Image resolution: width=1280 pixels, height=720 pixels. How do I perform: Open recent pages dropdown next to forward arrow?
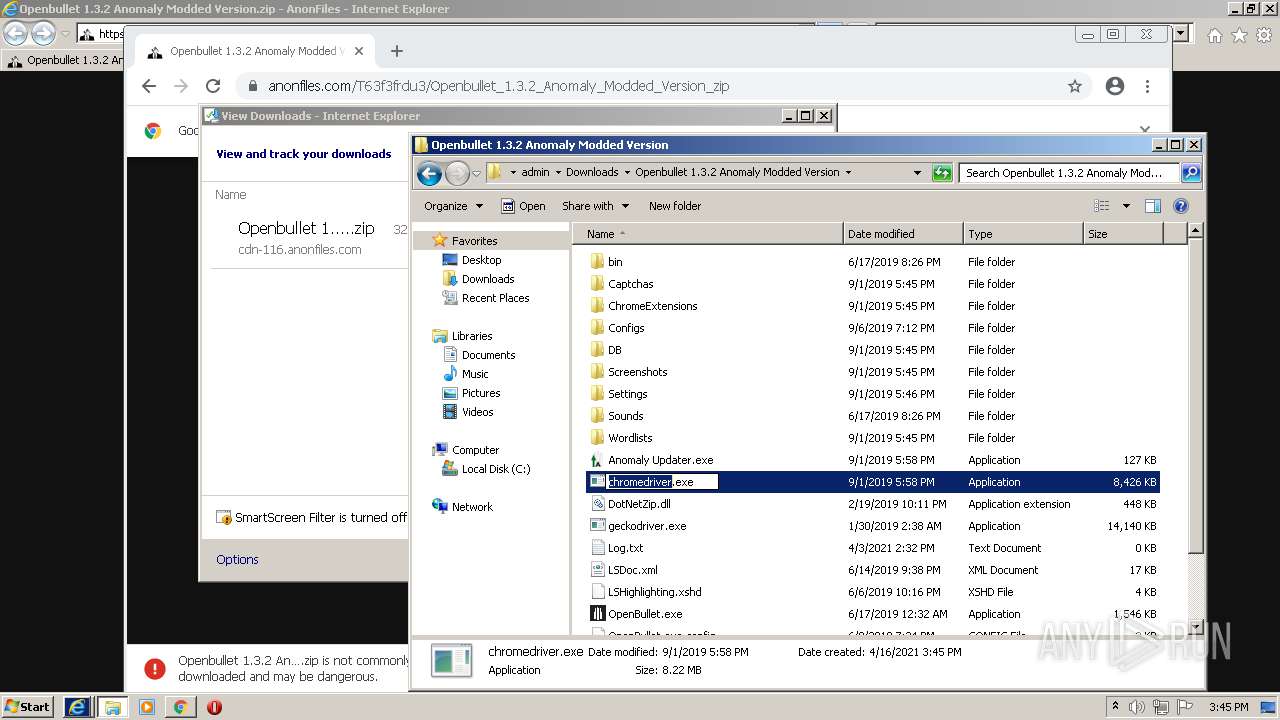(476, 173)
